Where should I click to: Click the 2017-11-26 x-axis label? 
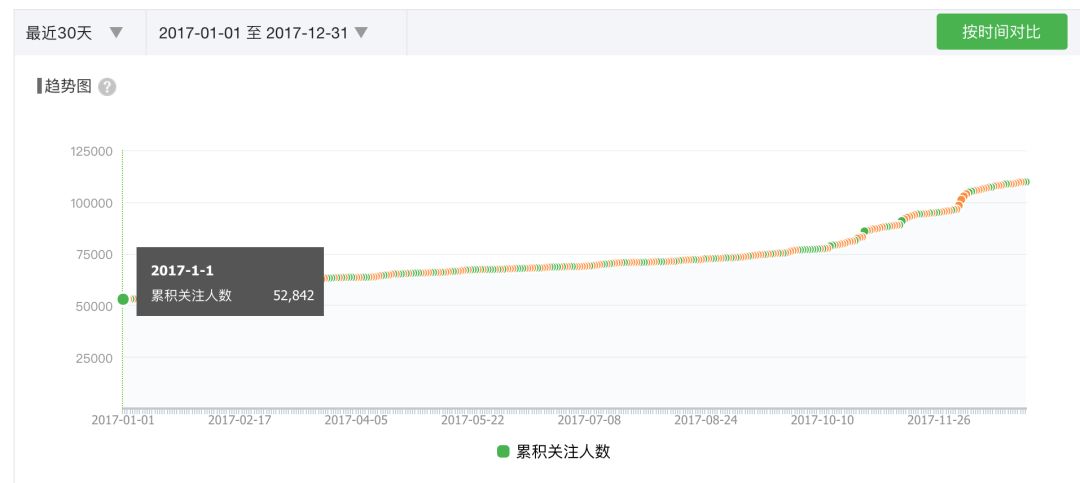point(939,420)
